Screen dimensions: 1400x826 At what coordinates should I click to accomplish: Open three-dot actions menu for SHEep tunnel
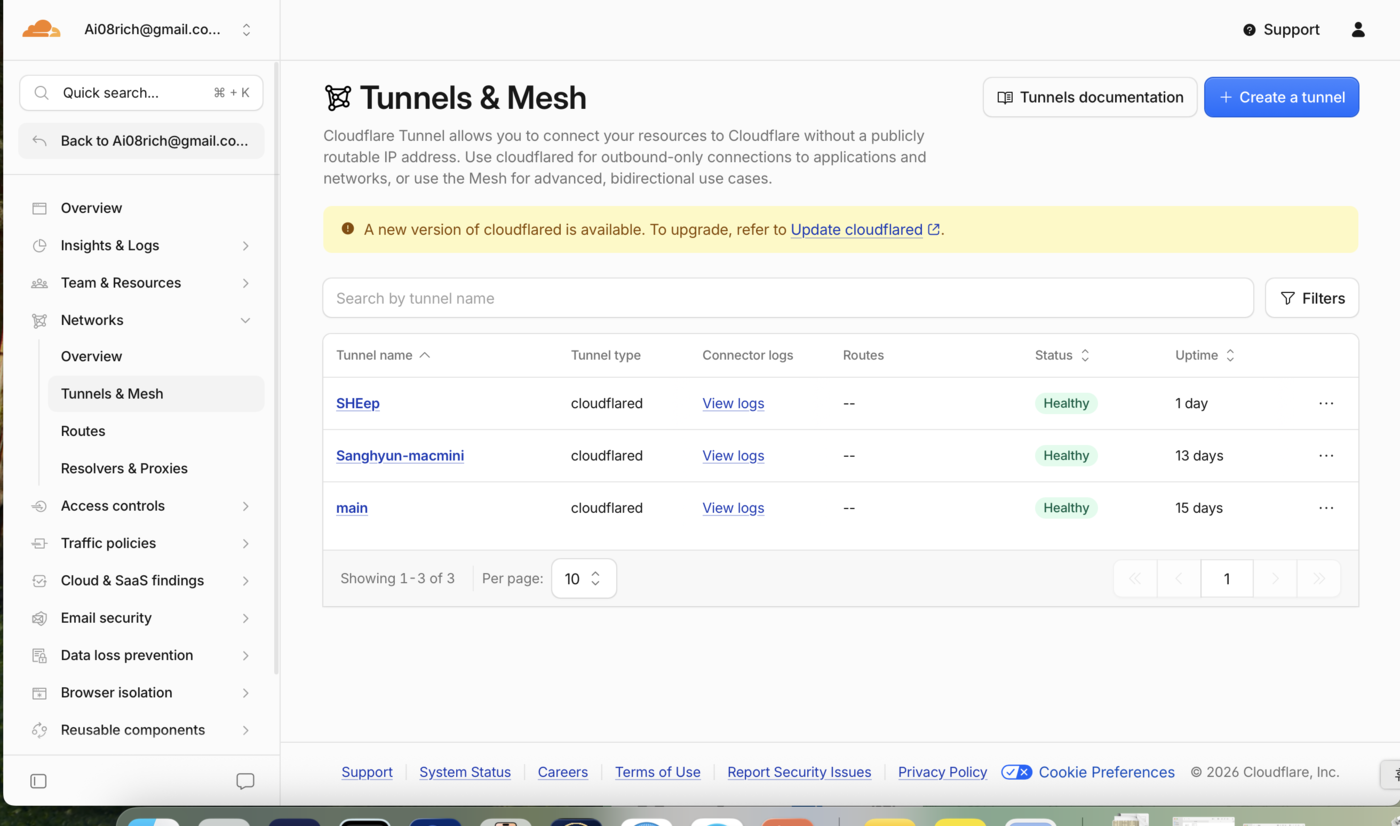tap(1326, 403)
